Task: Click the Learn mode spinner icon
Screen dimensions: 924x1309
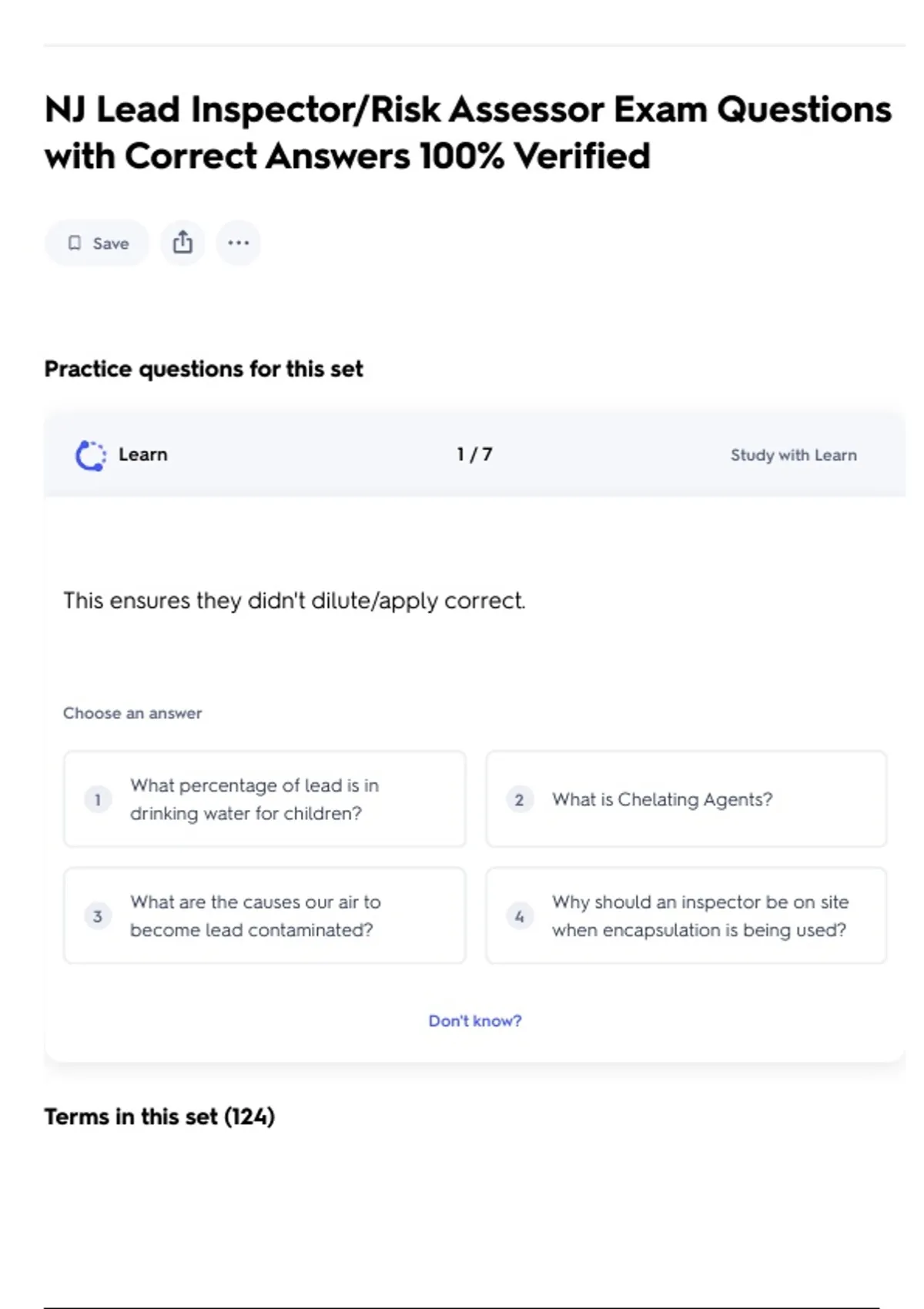Action: point(91,455)
